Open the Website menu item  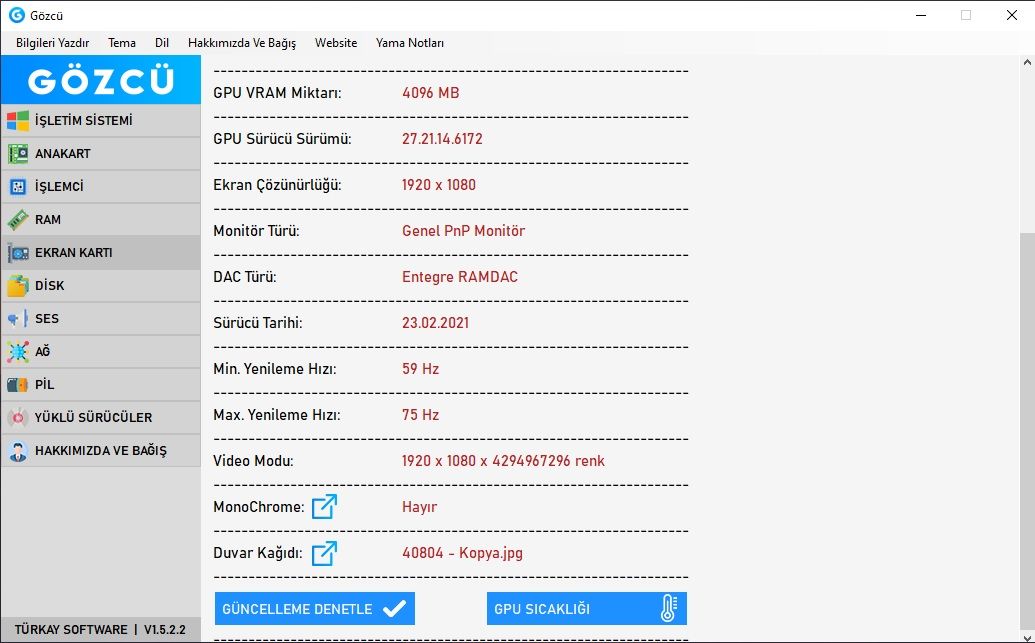(x=336, y=43)
